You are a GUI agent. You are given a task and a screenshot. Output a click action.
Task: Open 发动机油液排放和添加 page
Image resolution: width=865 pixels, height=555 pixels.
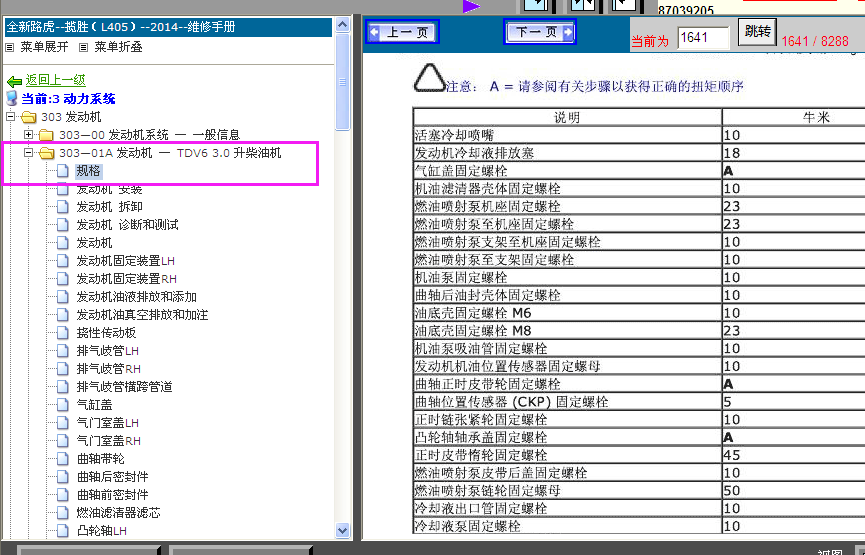[x=137, y=297]
